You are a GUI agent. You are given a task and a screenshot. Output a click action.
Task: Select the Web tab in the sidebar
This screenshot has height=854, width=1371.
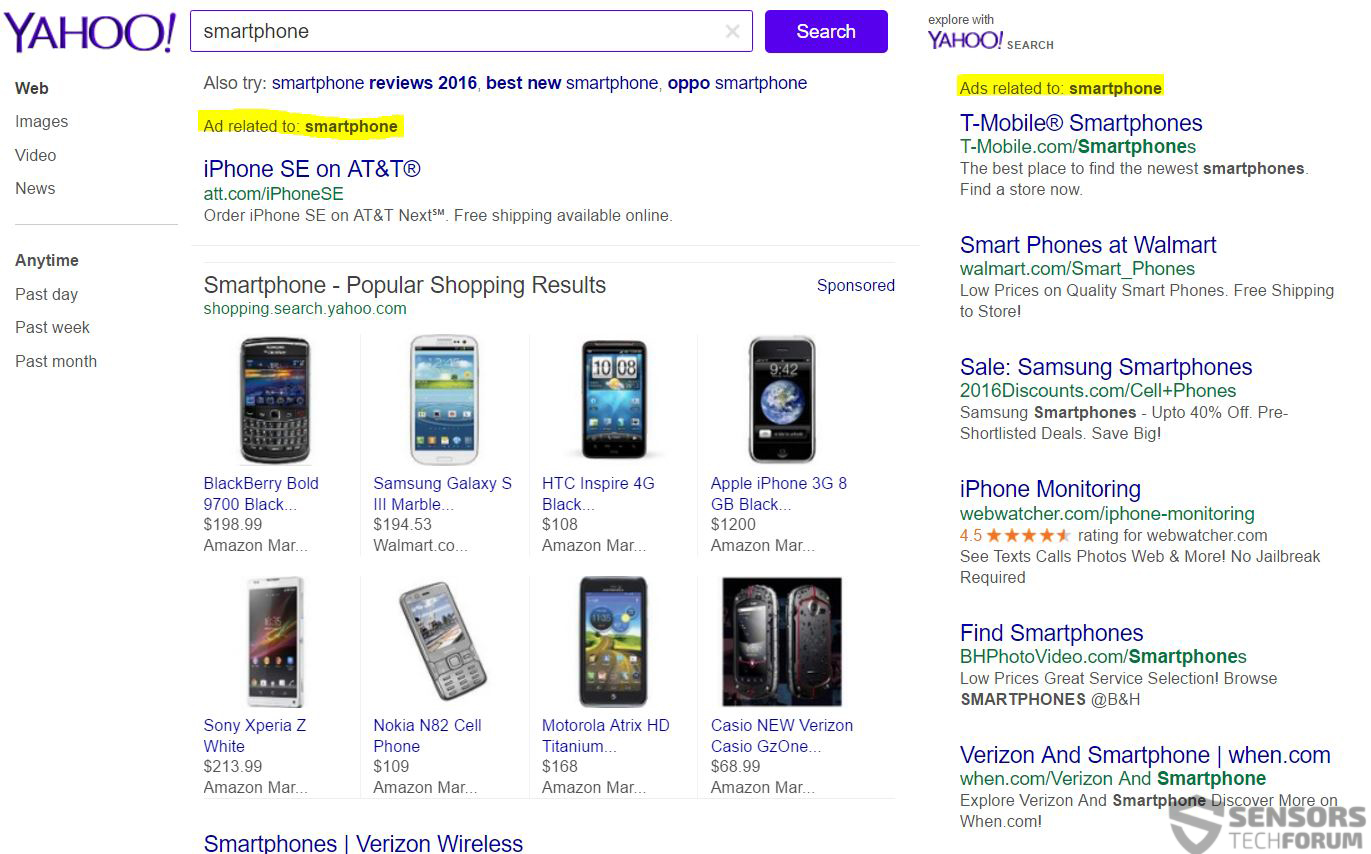pos(32,88)
